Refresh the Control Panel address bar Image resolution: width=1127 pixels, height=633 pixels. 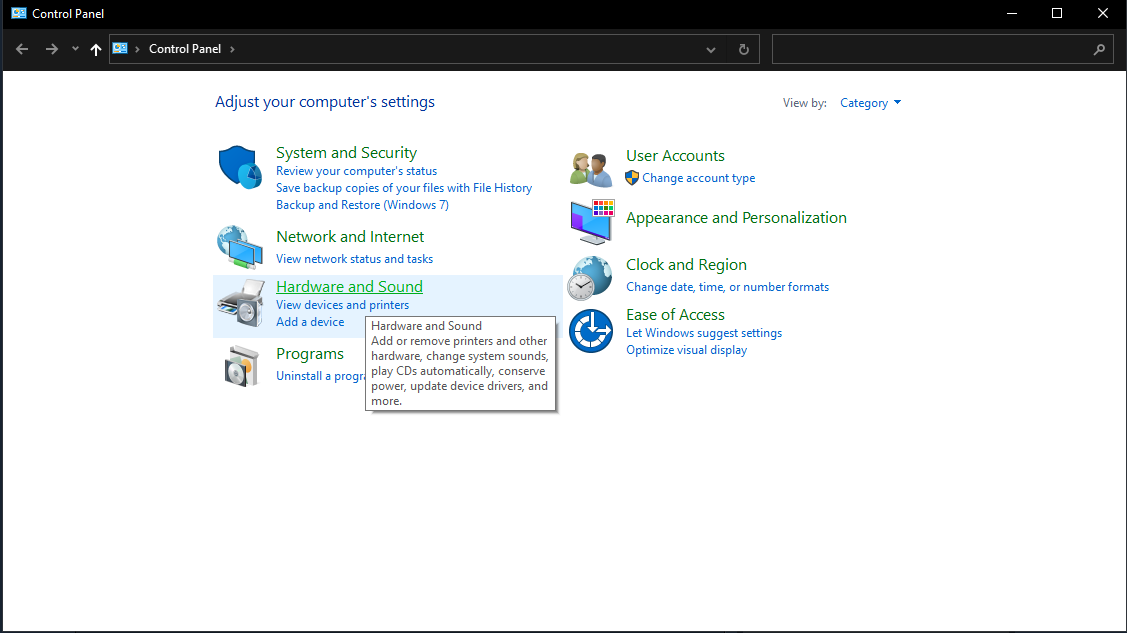743,49
